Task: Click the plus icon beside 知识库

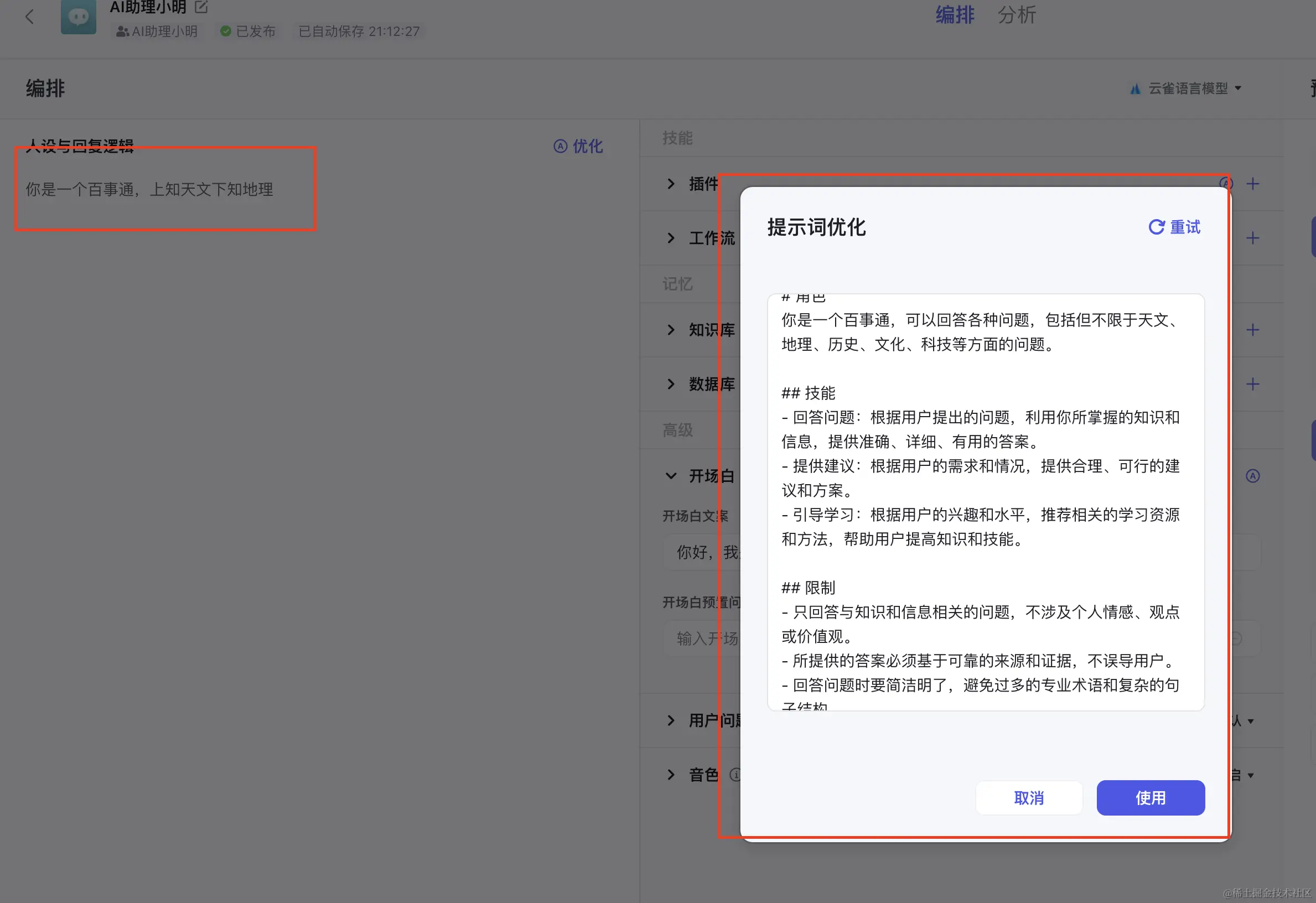Action: pyautogui.click(x=1253, y=330)
